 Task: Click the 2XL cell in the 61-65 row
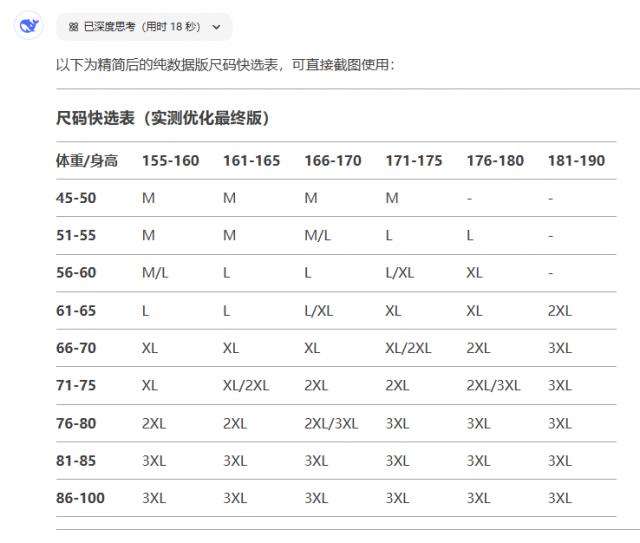tap(560, 311)
